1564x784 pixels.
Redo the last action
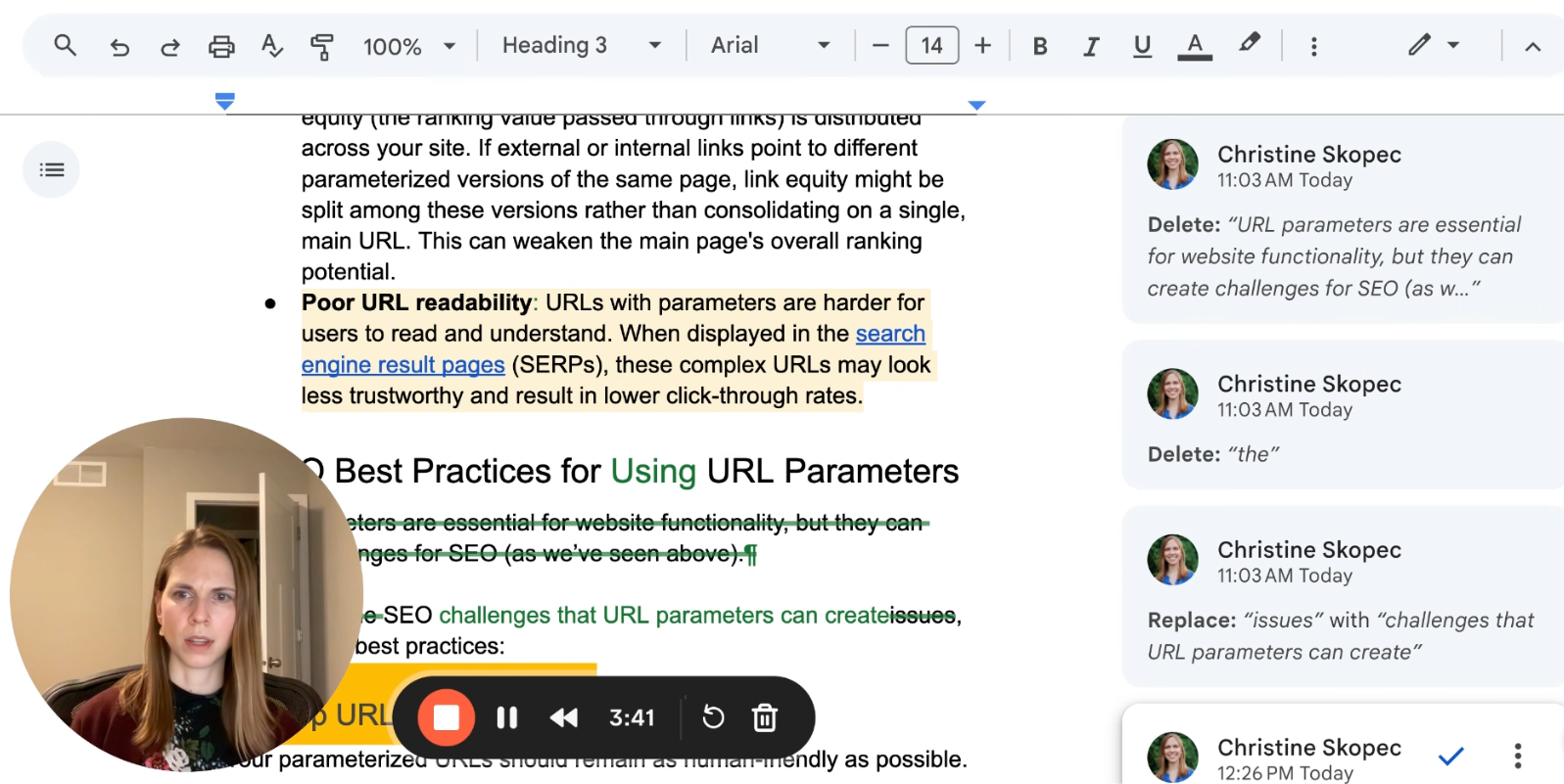[x=170, y=46]
